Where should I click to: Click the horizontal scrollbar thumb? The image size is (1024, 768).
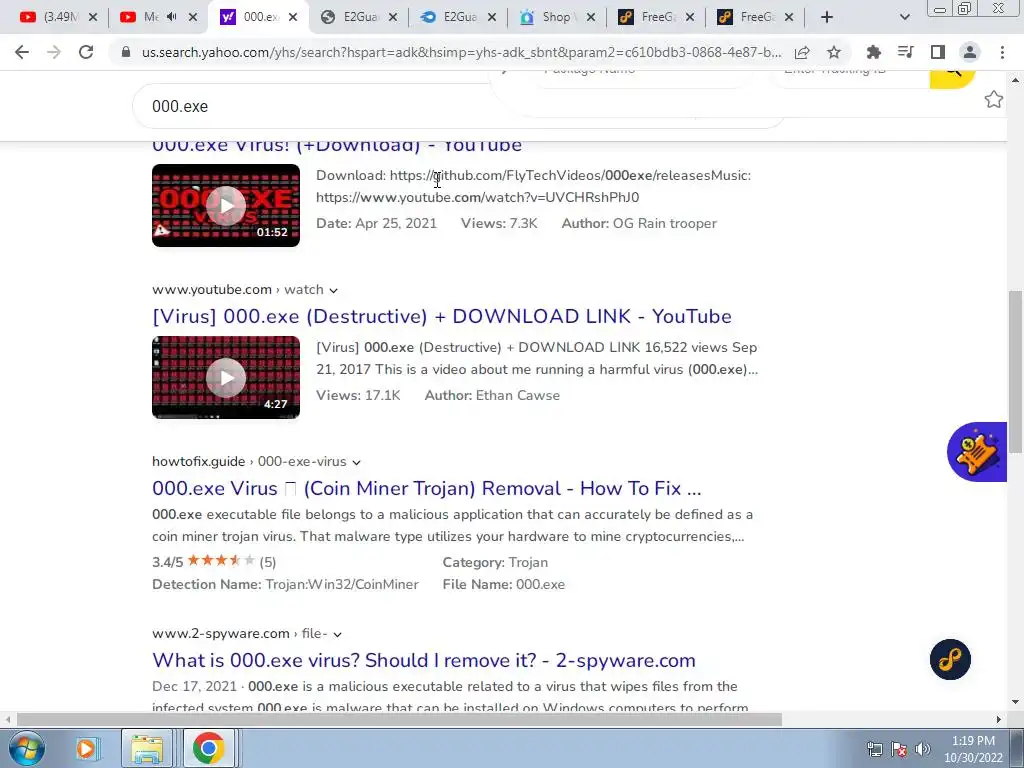pos(399,719)
